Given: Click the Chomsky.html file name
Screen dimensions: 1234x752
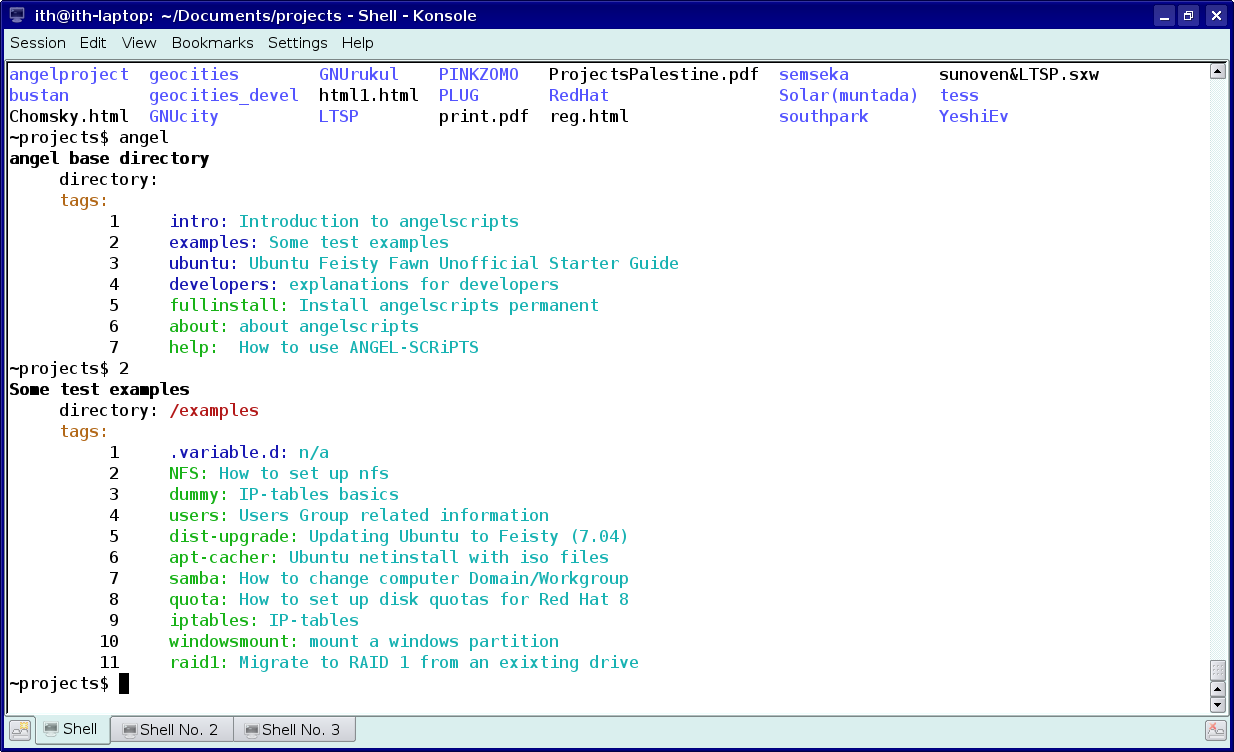Looking at the screenshot, I should coord(69,116).
